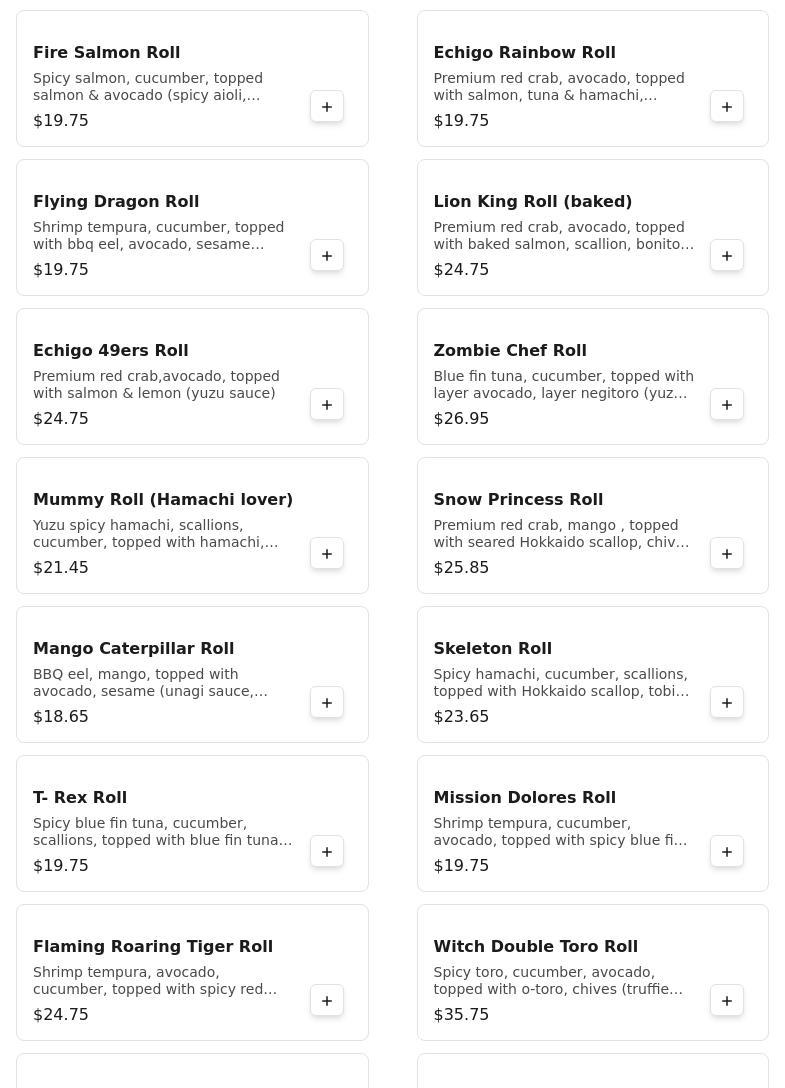The width and height of the screenshot is (785, 1088).
Task: Add Echigo Rainbow Roll to order
Action: (x=727, y=107)
